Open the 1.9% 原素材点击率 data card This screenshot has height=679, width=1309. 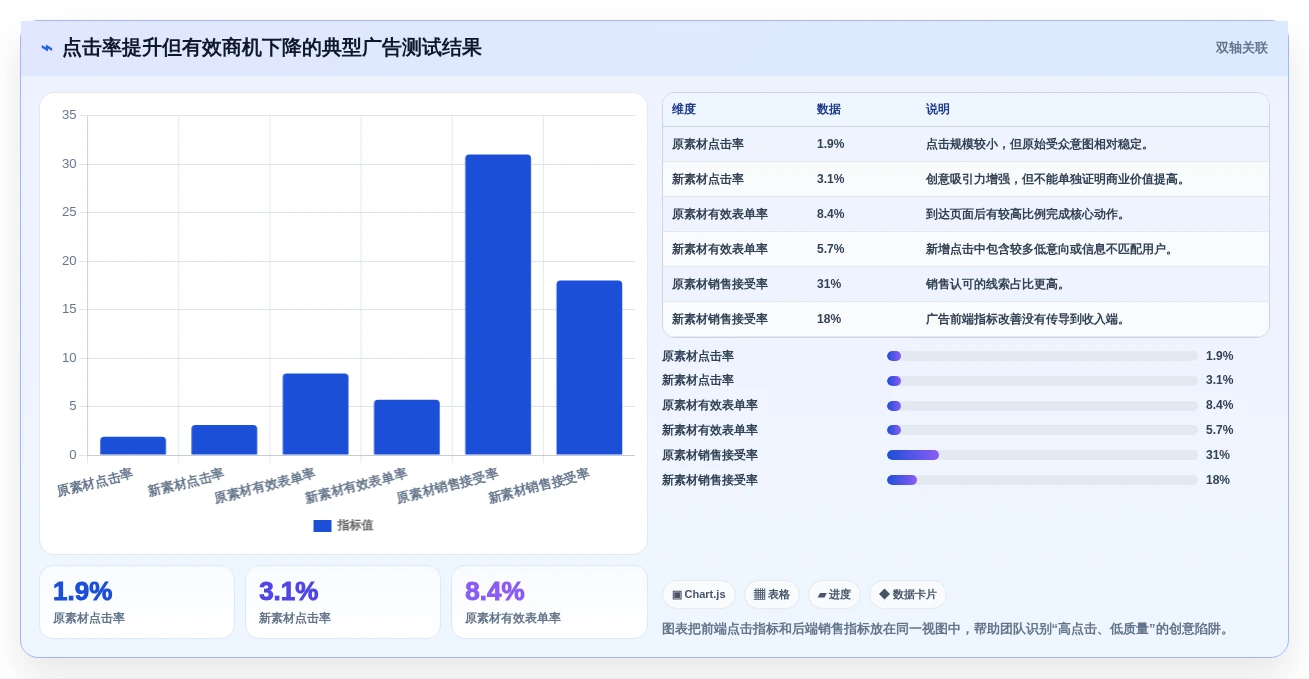coord(137,602)
